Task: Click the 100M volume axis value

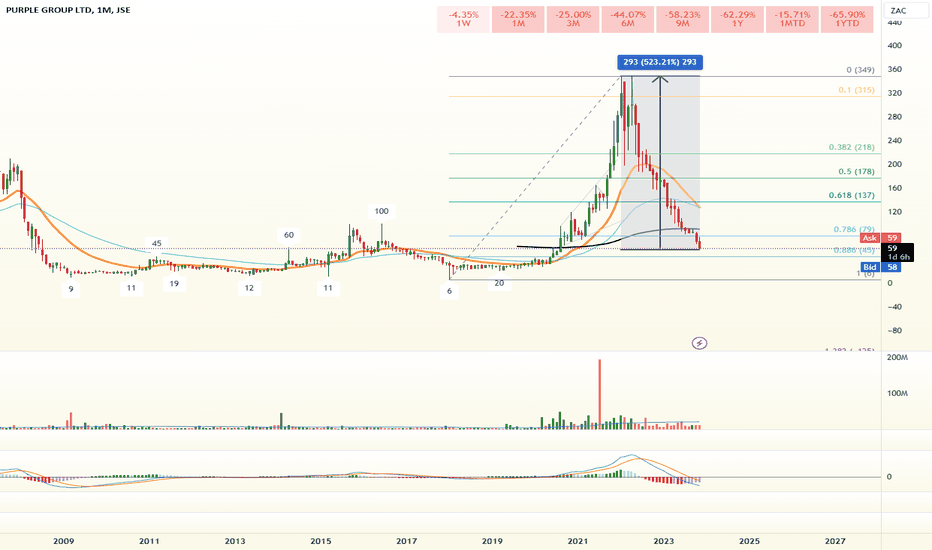Action: pyautogui.click(x=897, y=394)
